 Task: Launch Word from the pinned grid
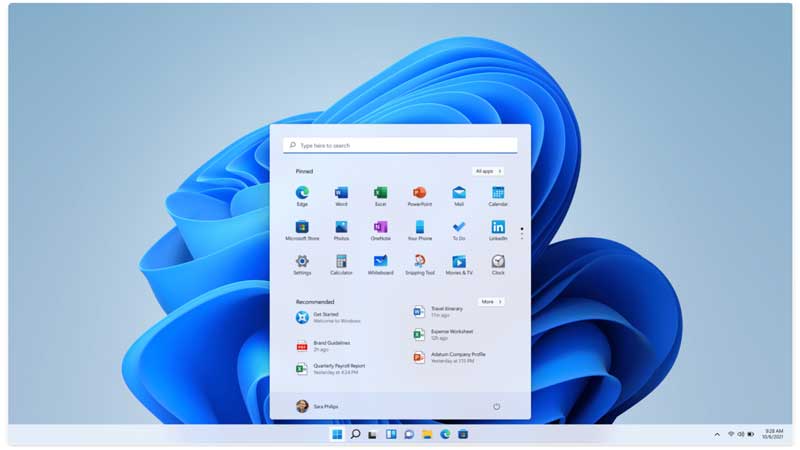tap(341, 196)
